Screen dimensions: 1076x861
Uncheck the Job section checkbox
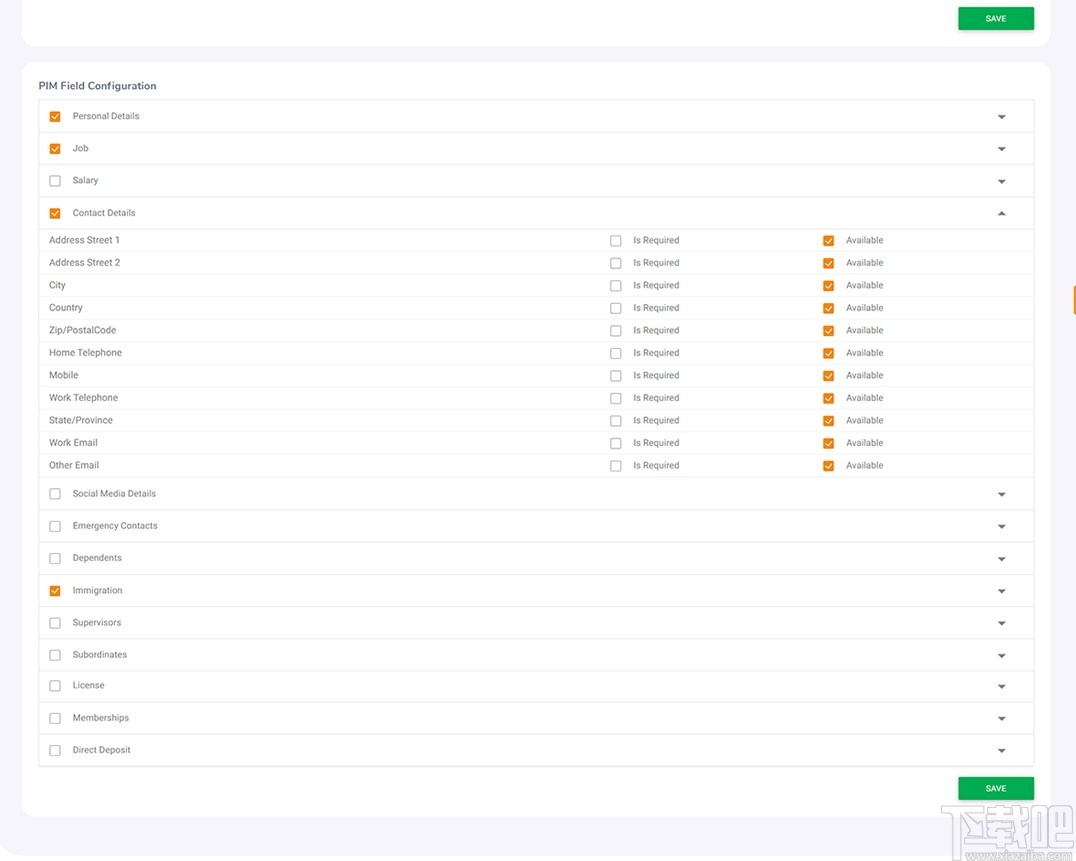coord(55,149)
